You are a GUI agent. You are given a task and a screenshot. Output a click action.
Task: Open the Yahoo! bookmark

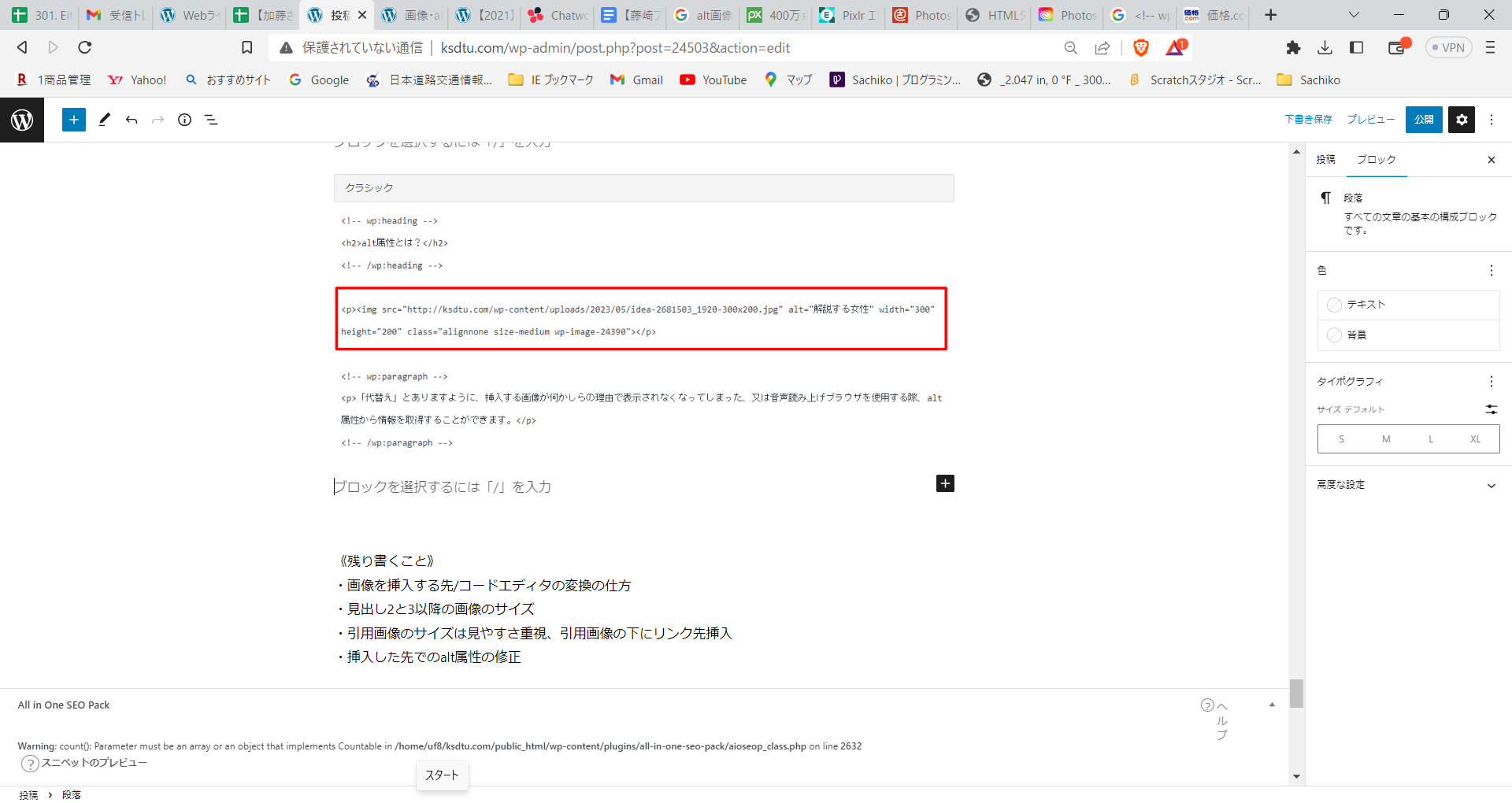tap(138, 80)
